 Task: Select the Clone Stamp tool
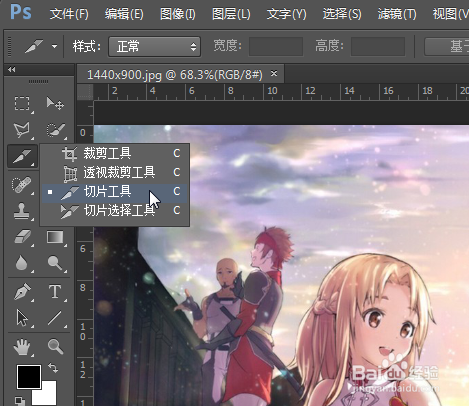[22, 211]
